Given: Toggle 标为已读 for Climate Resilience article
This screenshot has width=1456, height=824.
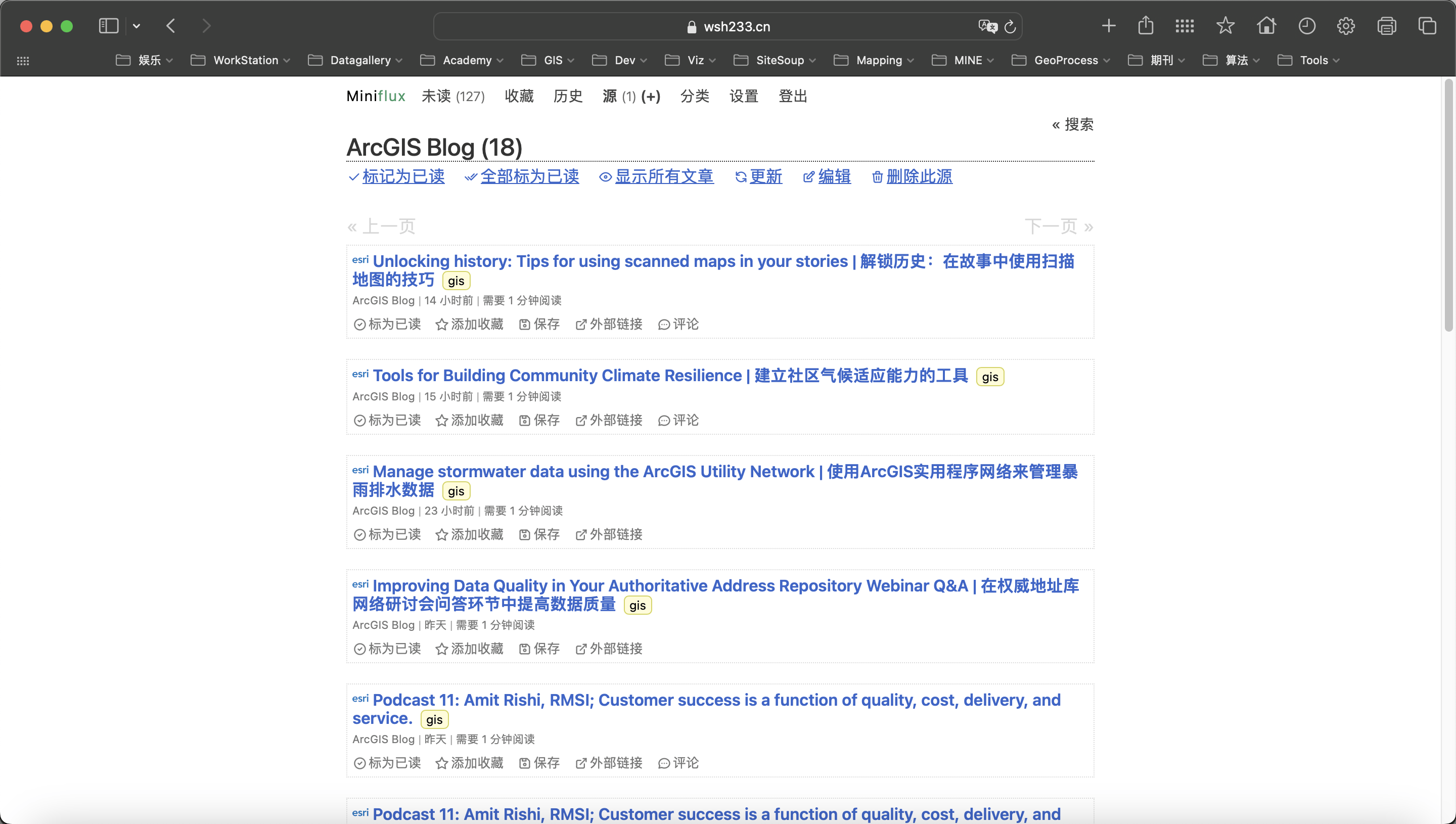Looking at the screenshot, I should 388,421.
